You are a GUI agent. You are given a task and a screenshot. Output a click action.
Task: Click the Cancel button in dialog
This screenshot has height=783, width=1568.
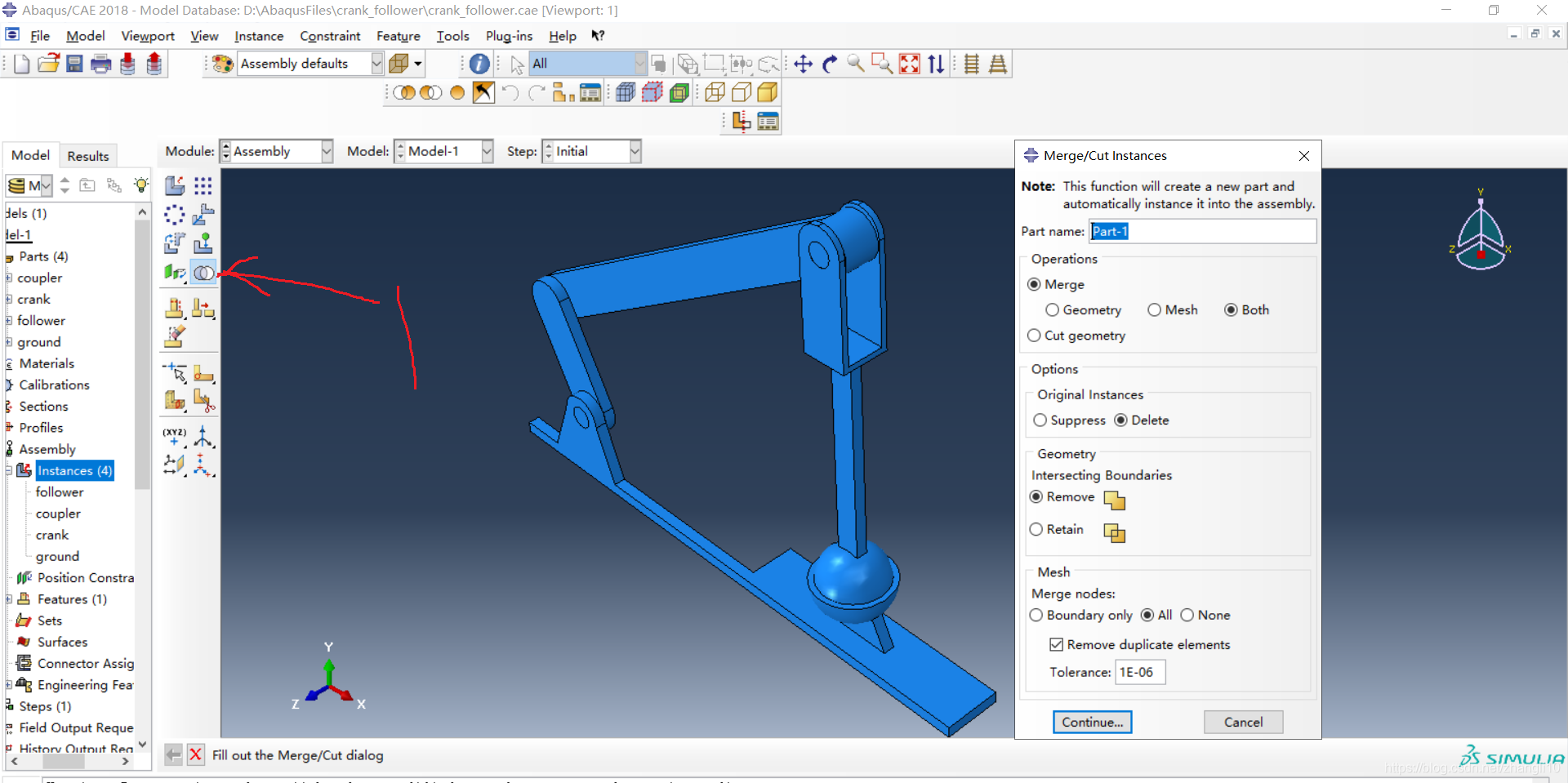point(1242,722)
